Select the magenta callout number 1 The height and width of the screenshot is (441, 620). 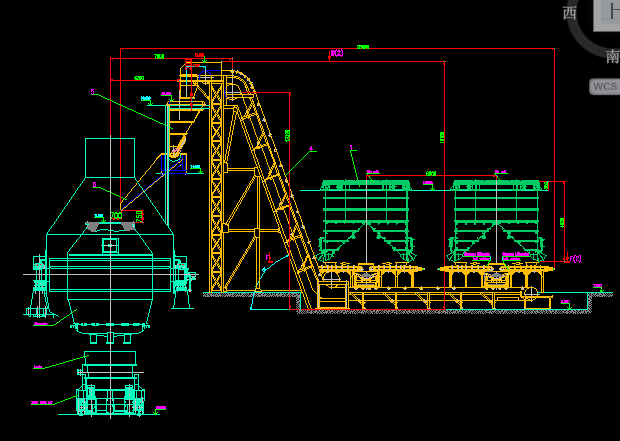pos(351,148)
